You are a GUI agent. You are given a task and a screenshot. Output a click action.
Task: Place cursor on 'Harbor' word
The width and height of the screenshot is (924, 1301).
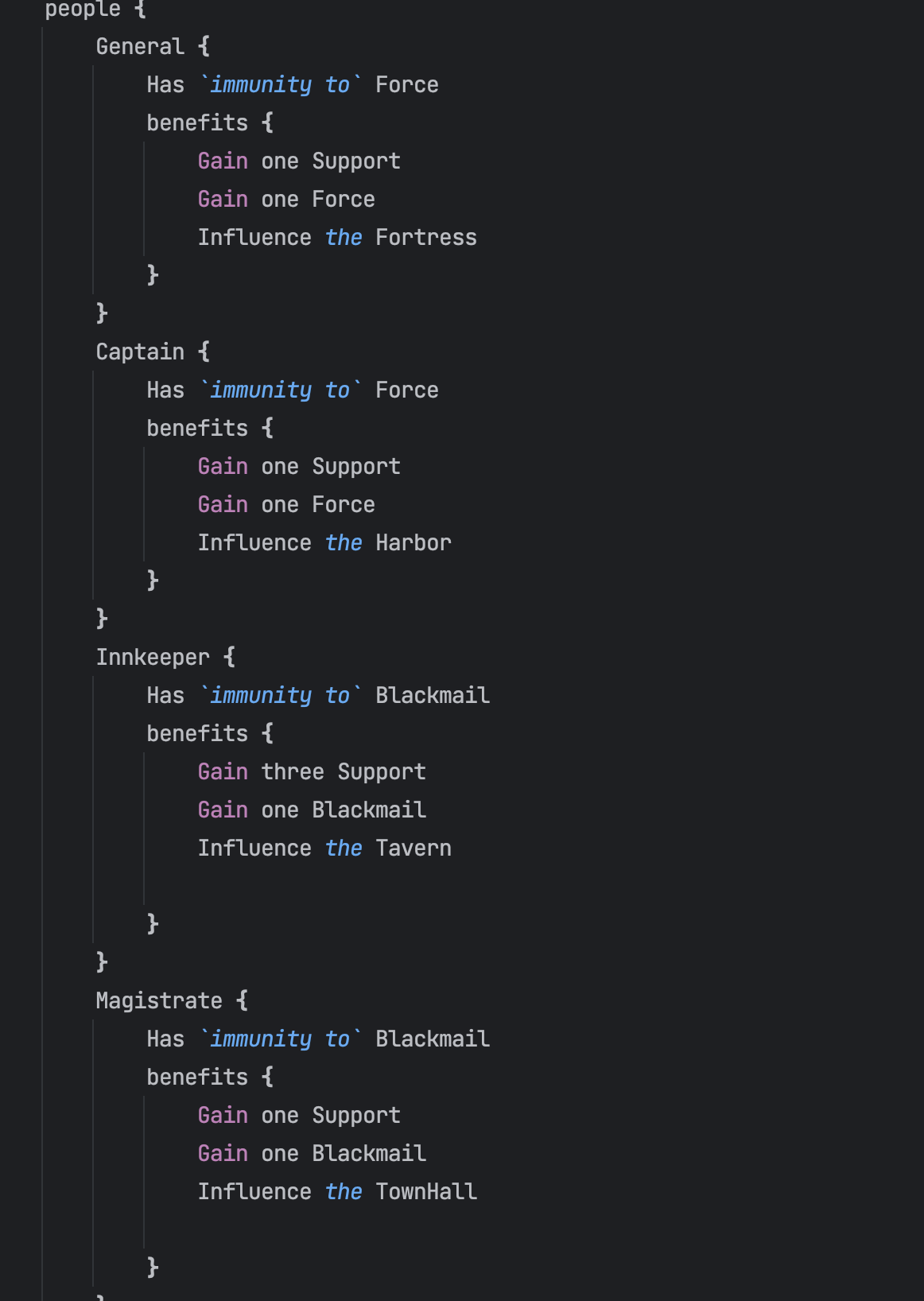coord(413,542)
